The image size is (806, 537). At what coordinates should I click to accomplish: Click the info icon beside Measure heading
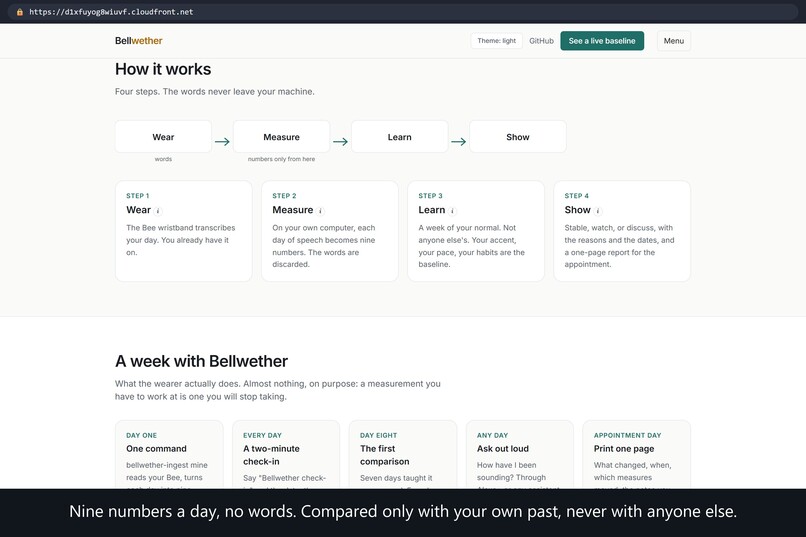(x=320, y=211)
